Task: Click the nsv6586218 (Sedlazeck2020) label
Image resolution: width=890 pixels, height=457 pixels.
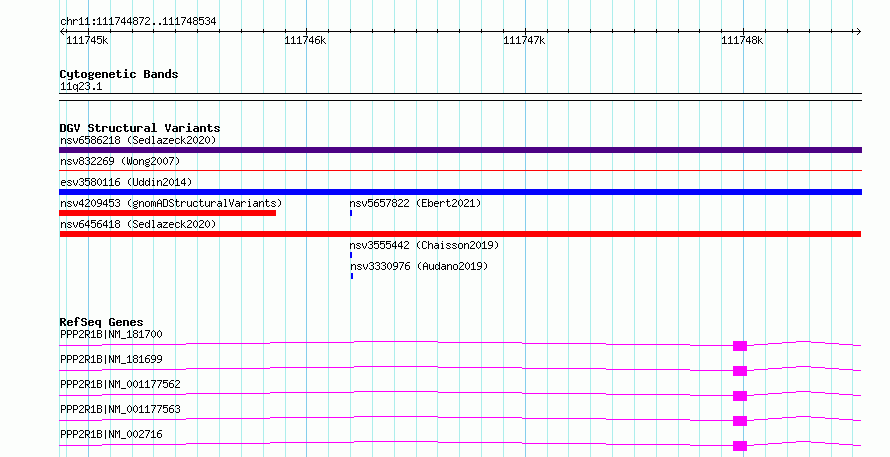Action: [x=138, y=140]
